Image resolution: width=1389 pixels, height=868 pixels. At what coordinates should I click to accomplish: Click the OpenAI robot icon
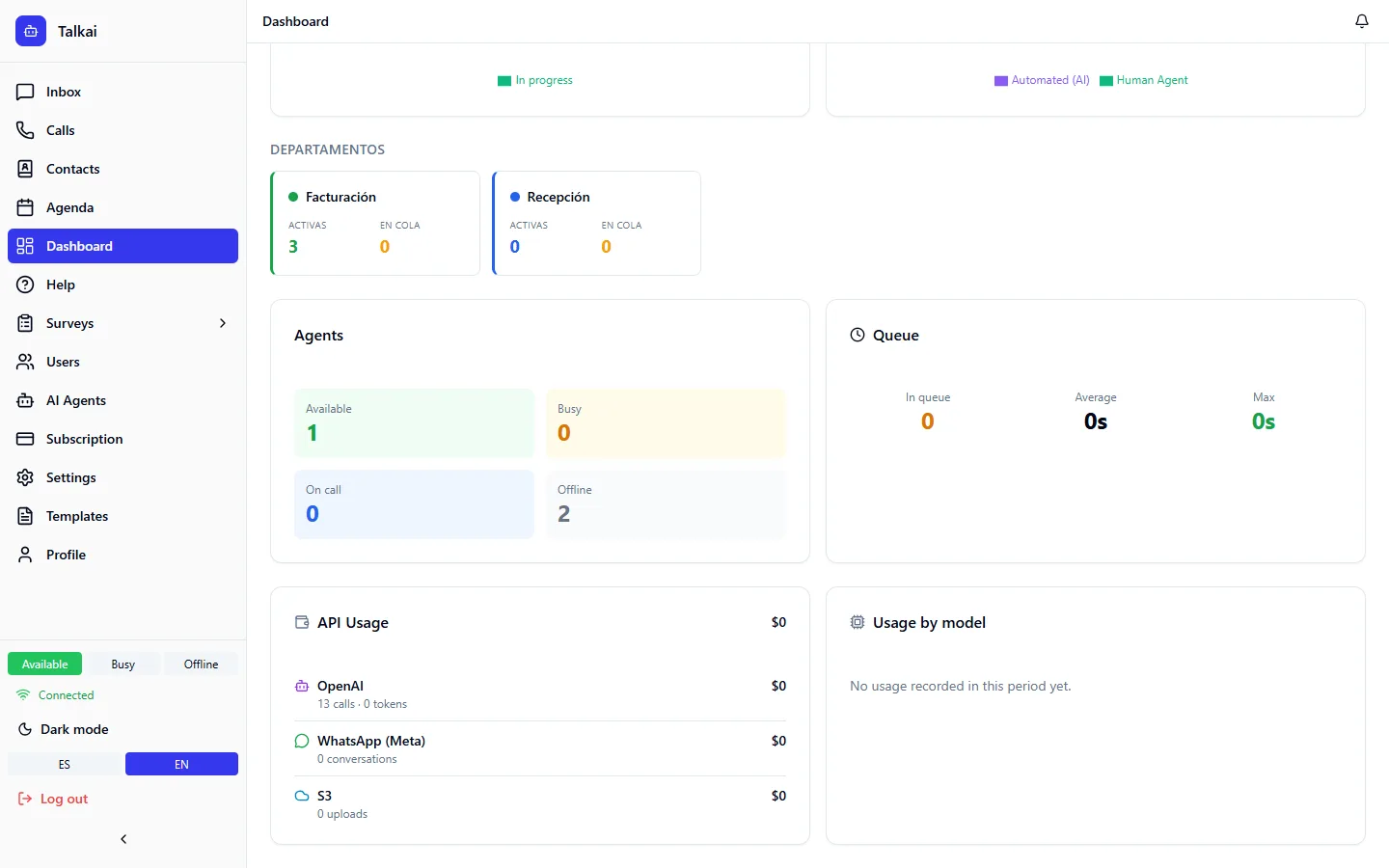click(x=302, y=686)
